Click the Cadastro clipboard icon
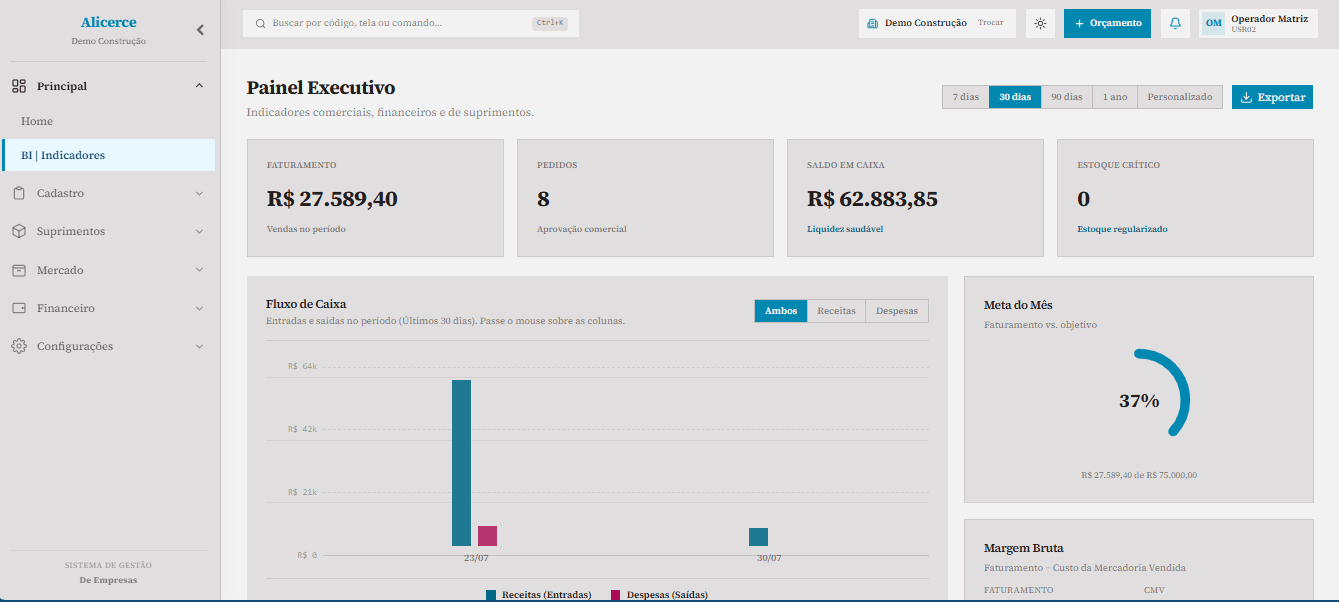 (x=19, y=193)
